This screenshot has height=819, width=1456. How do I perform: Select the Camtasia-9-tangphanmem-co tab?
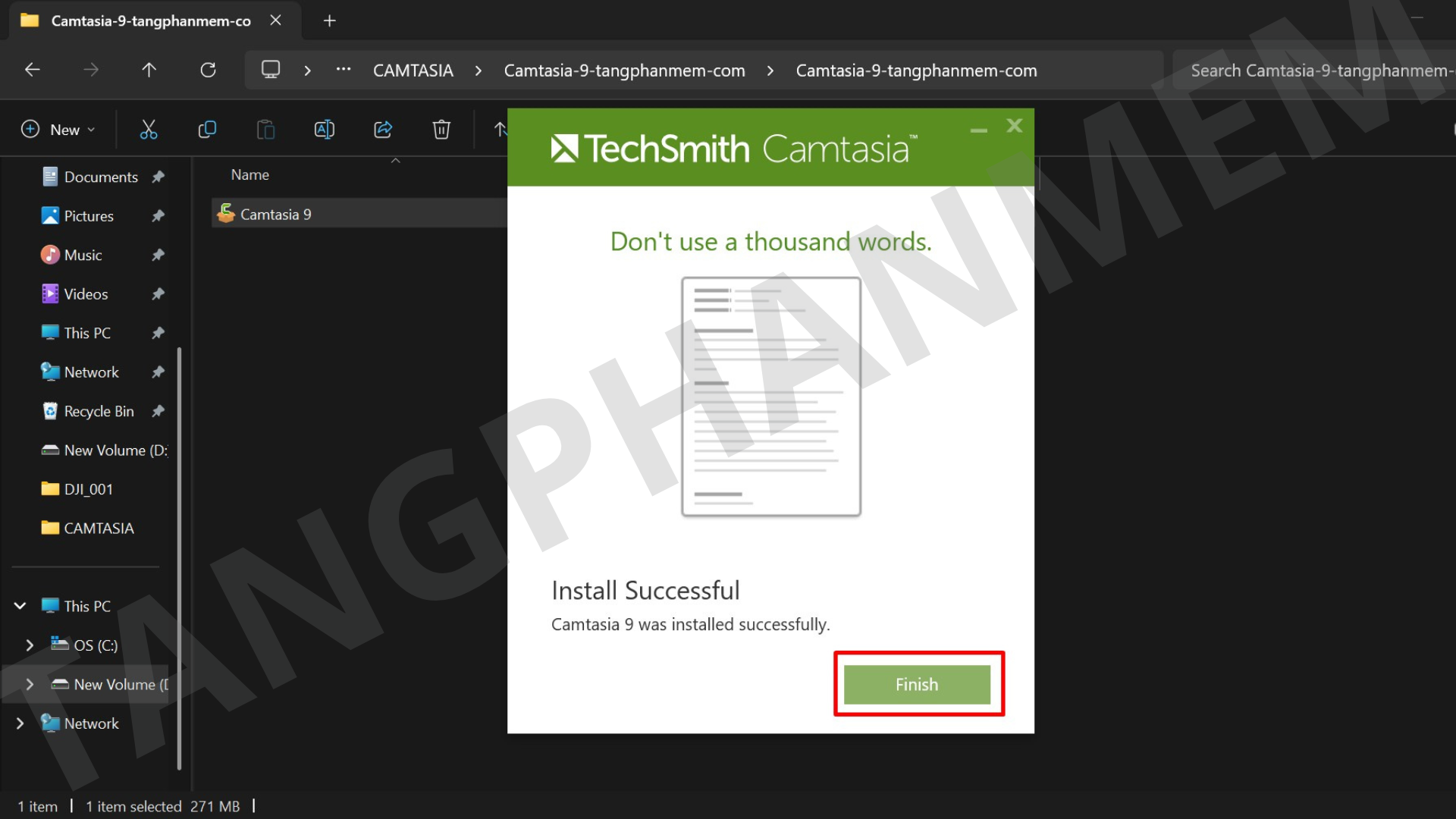[152, 21]
